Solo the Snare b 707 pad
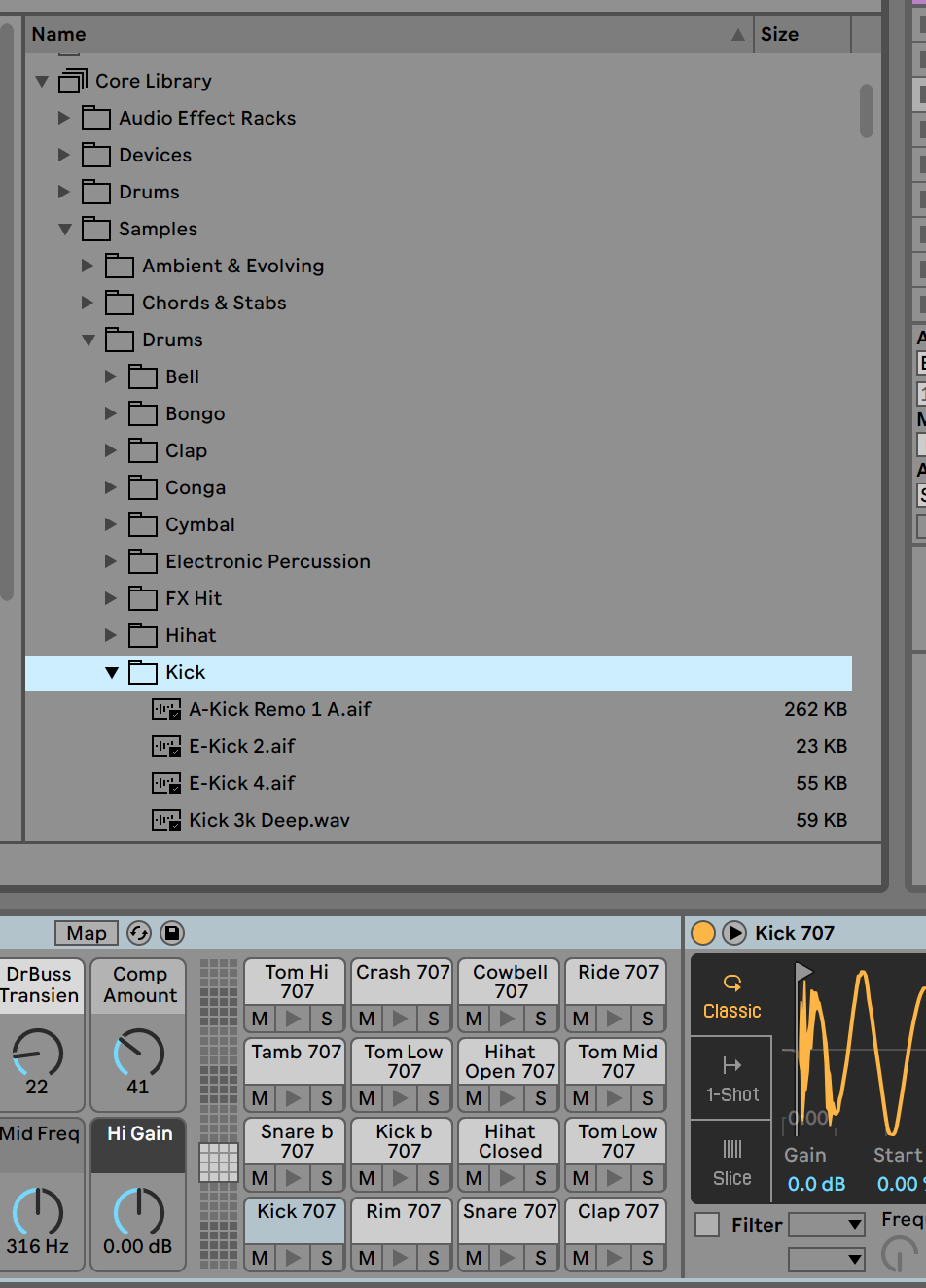The width and height of the screenshot is (926, 1288). [x=327, y=1178]
